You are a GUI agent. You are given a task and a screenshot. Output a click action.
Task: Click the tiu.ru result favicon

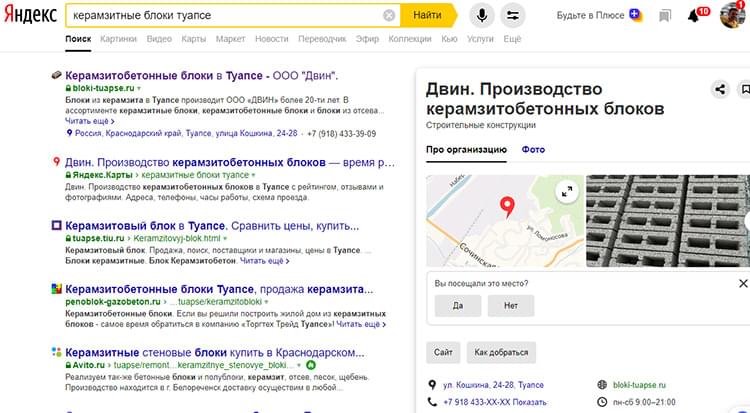click(x=56, y=225)
